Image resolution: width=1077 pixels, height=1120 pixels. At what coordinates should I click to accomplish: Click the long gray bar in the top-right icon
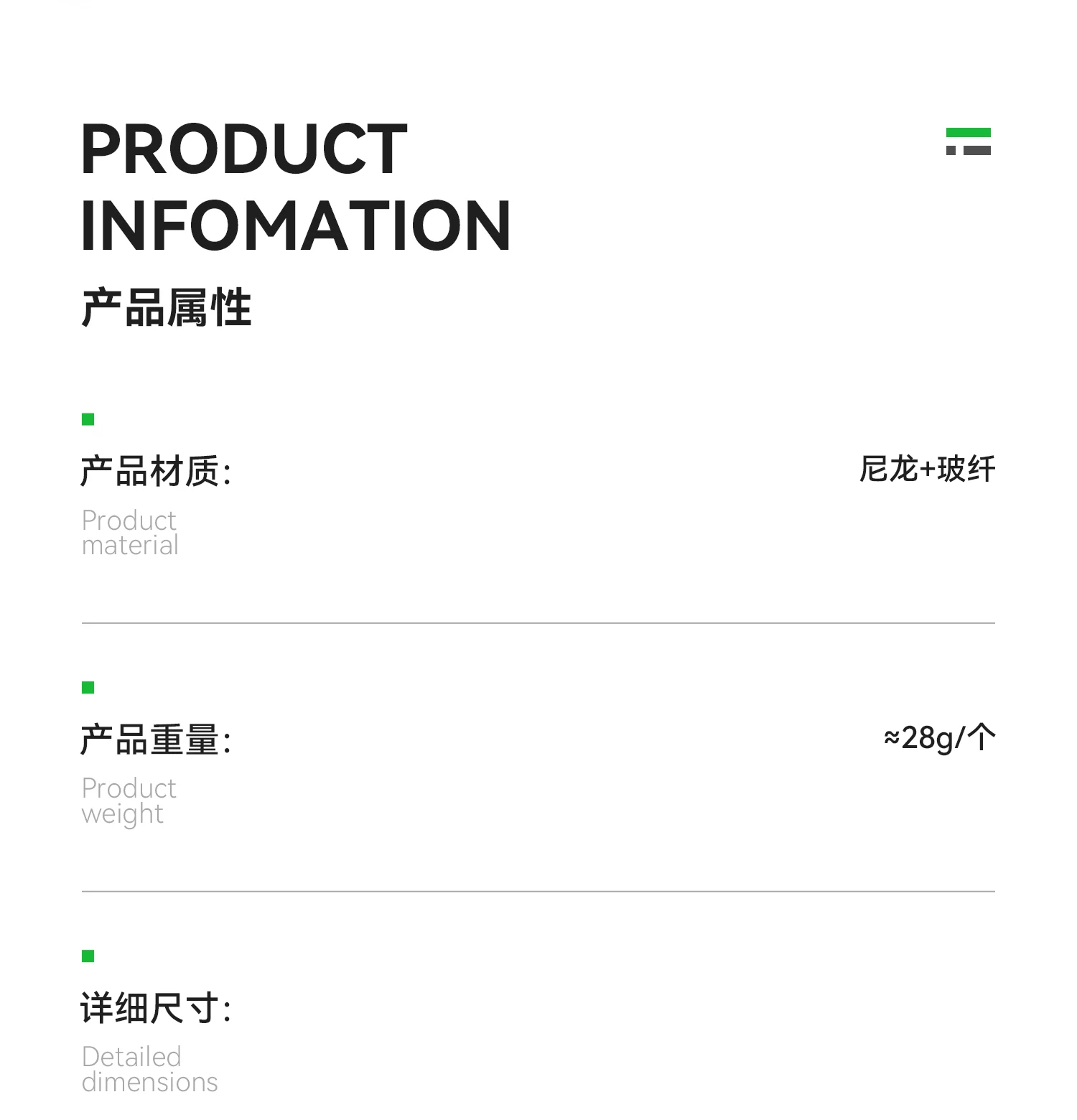click(x=976, y=151)
